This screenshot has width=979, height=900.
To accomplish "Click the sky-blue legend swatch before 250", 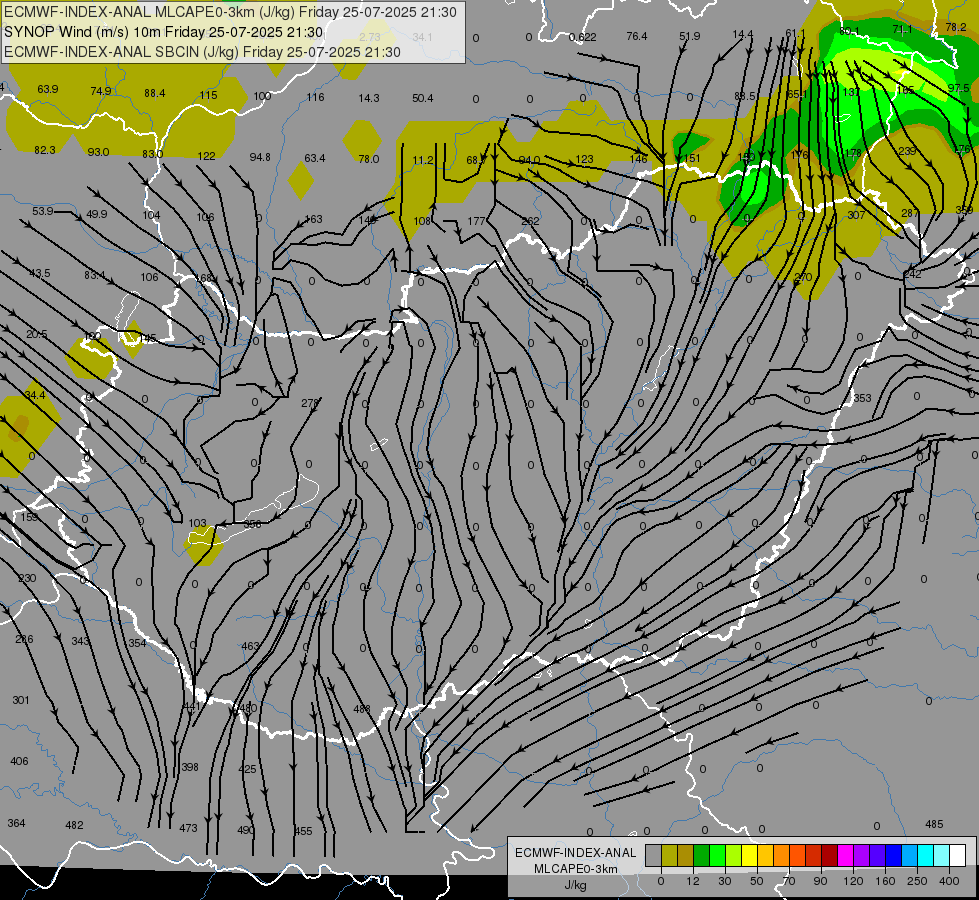I will click(x=910, y=856).
